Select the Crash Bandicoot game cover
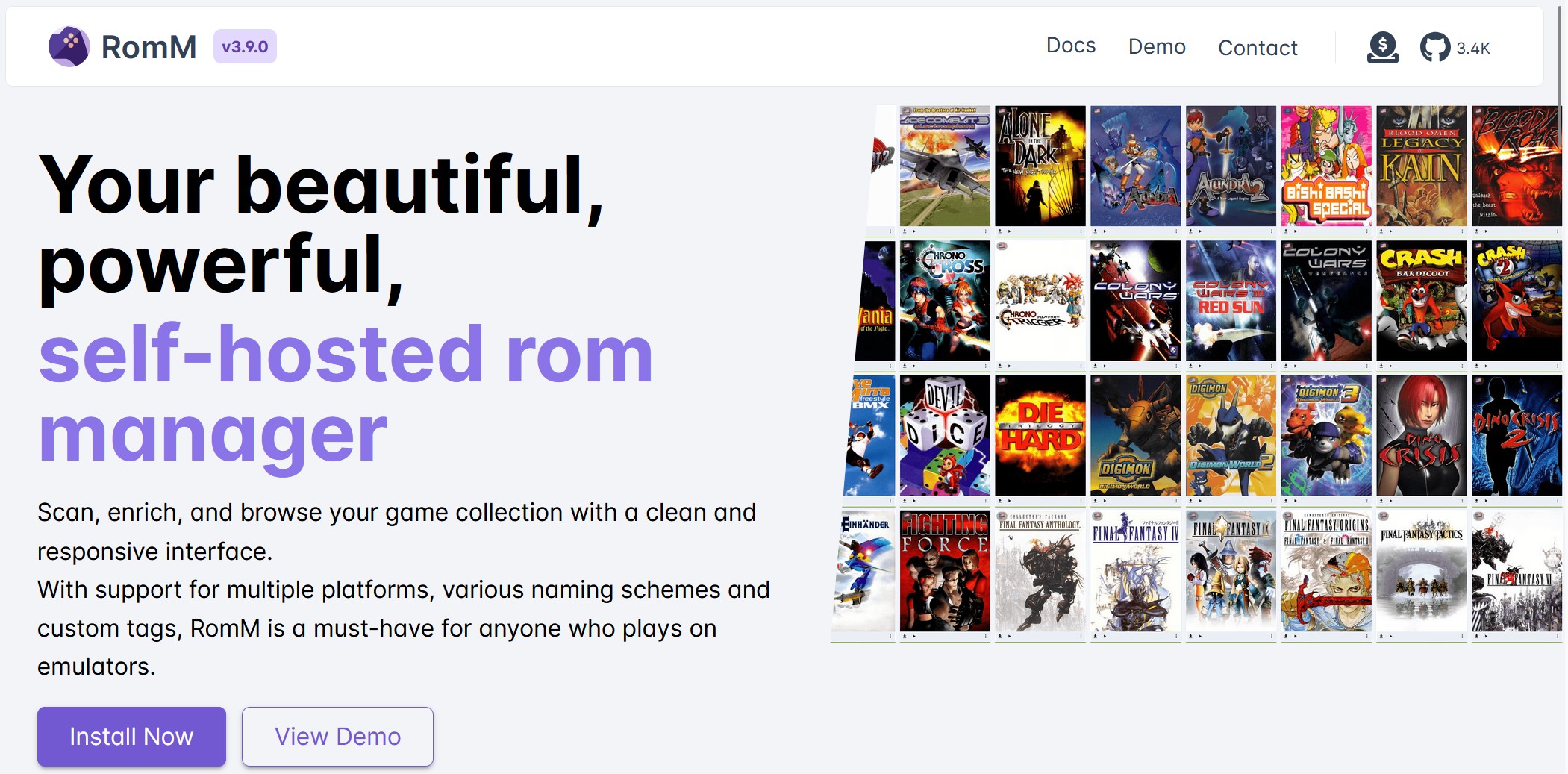 pos(1421,301)
